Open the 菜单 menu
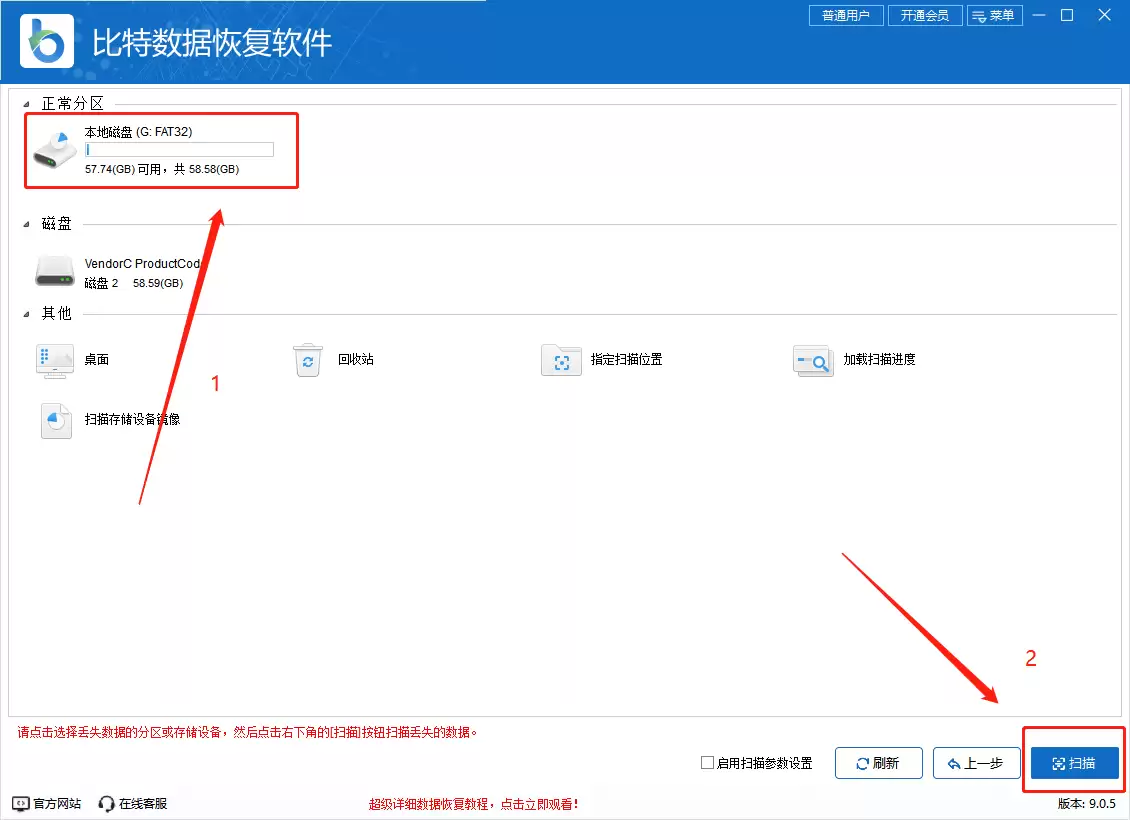This screenshot has width=1130, height=820. pos(995,15)
